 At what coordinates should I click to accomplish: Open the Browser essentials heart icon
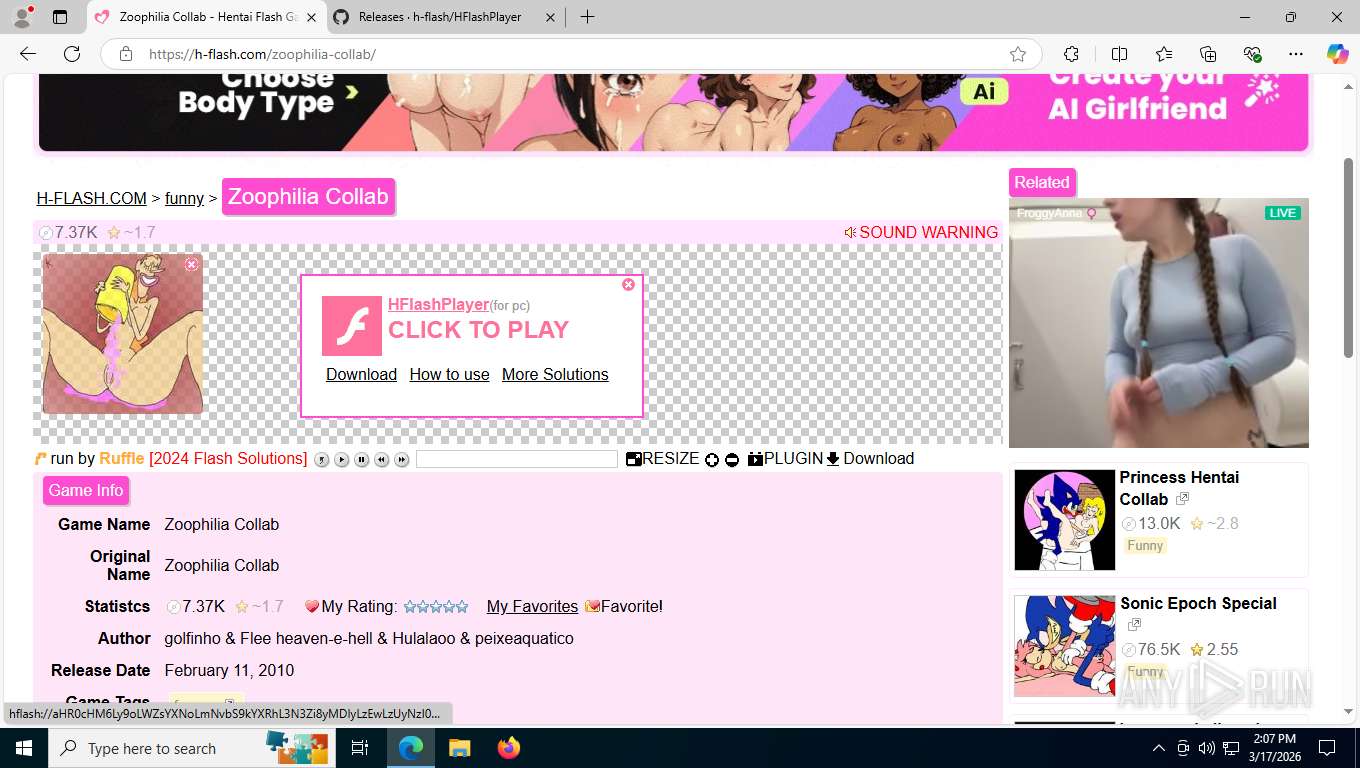pyautogui.click(x=1252, y=54)
